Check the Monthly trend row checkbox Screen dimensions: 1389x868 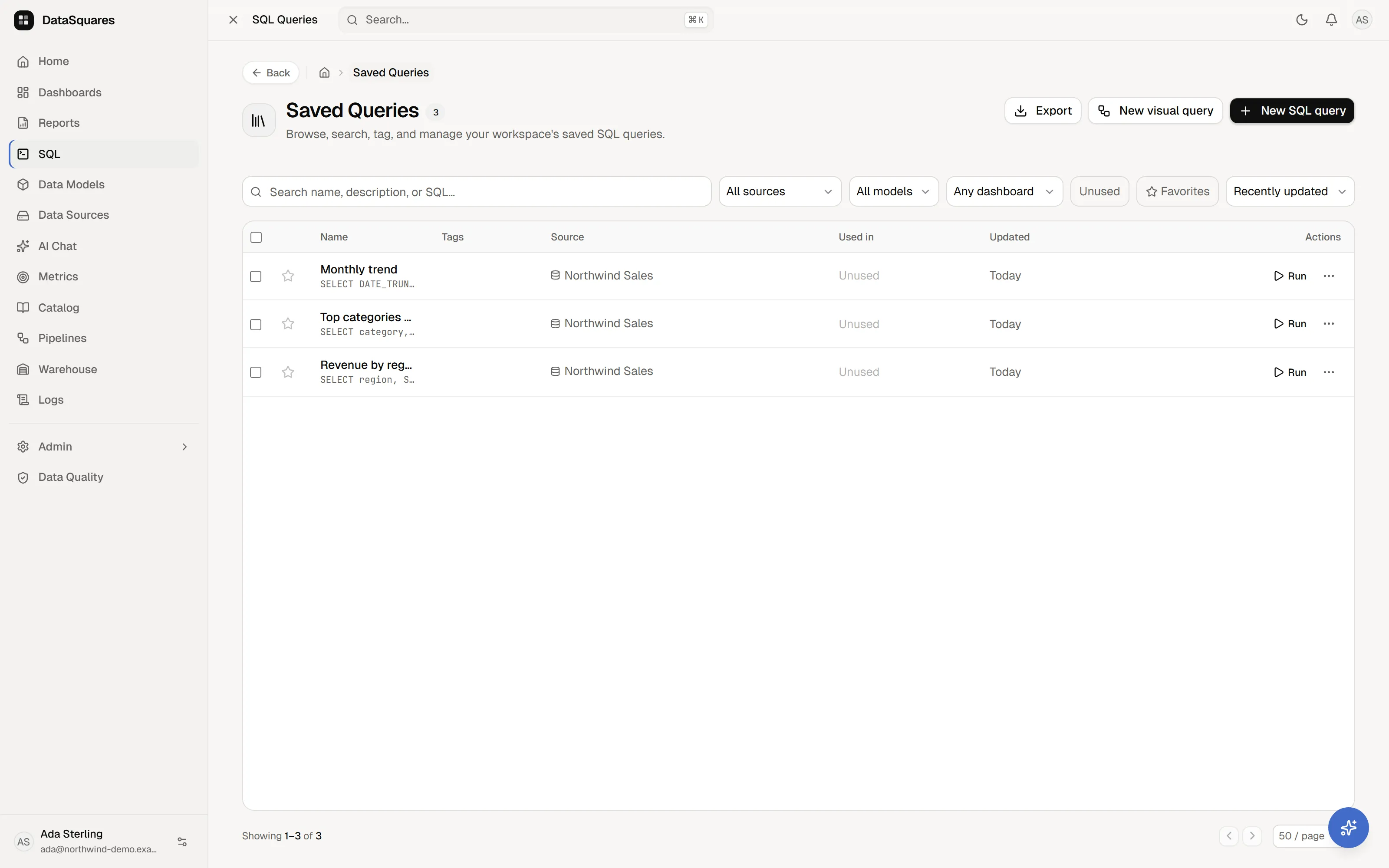[x=256, y=276]
